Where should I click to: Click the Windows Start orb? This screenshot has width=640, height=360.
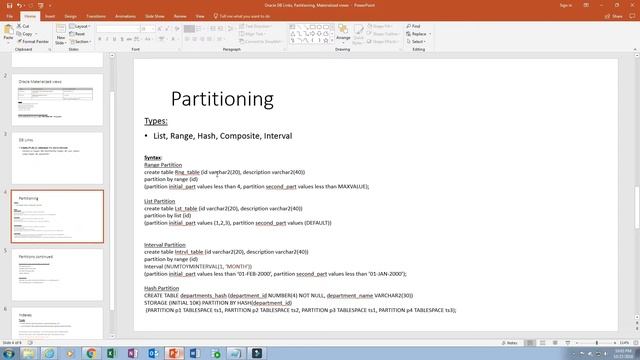coord(8,353)
